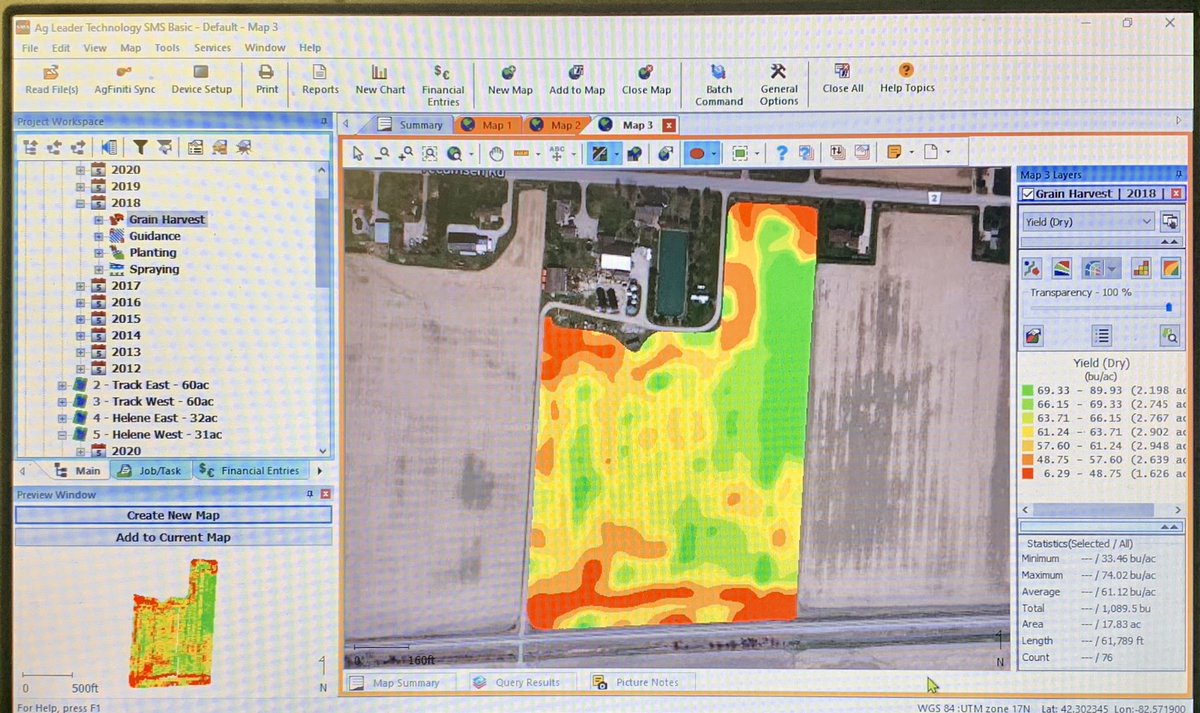Open AgFiniti Sync

(x=125, y=80)
